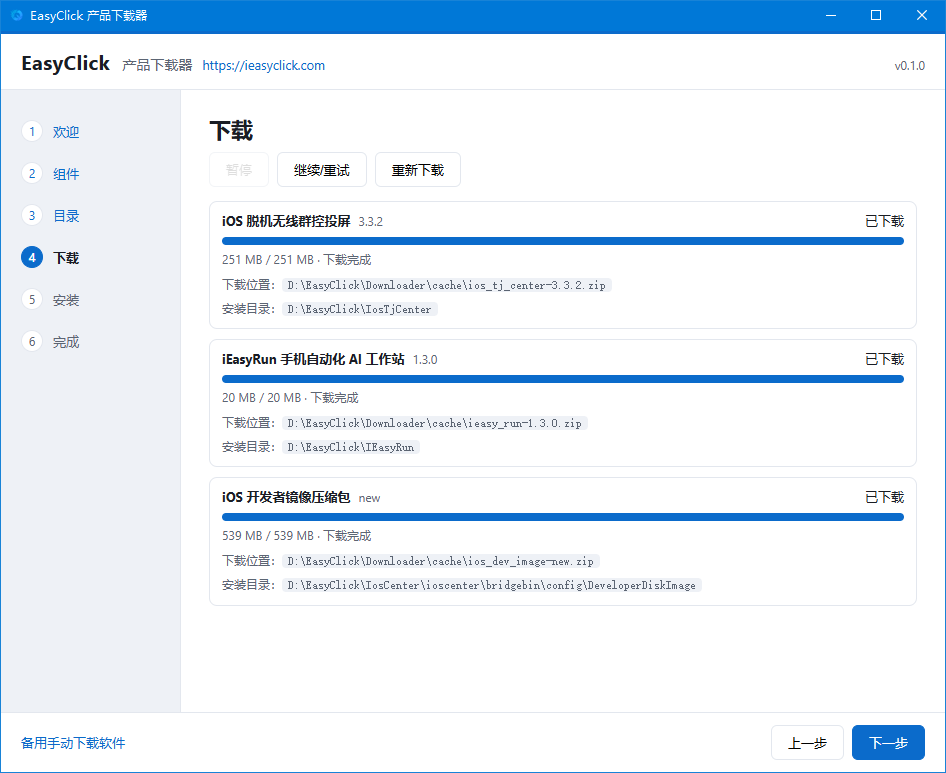
Task: Click the 重新下载 button
Action: (417, 170)
